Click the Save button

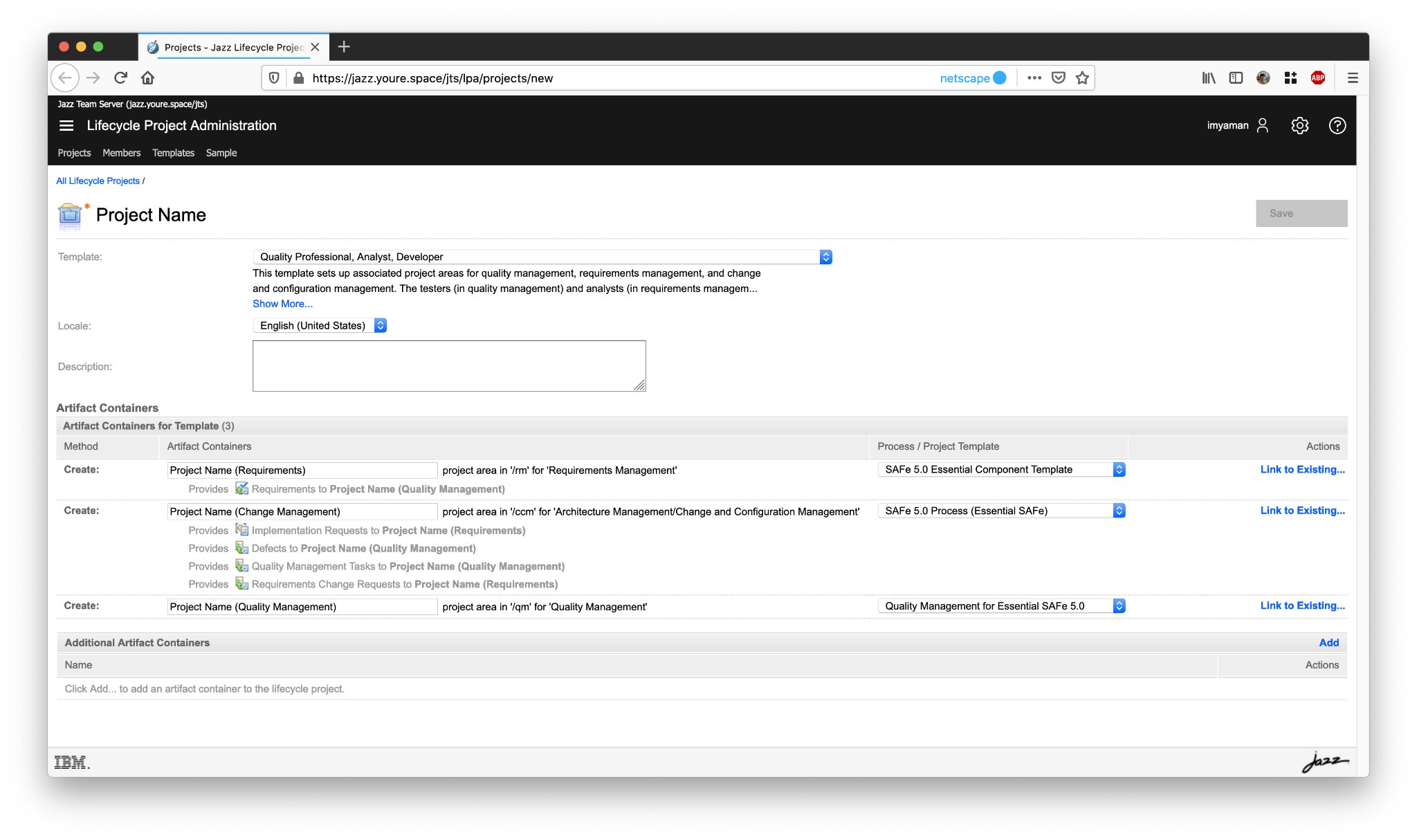click(1301, 213)
